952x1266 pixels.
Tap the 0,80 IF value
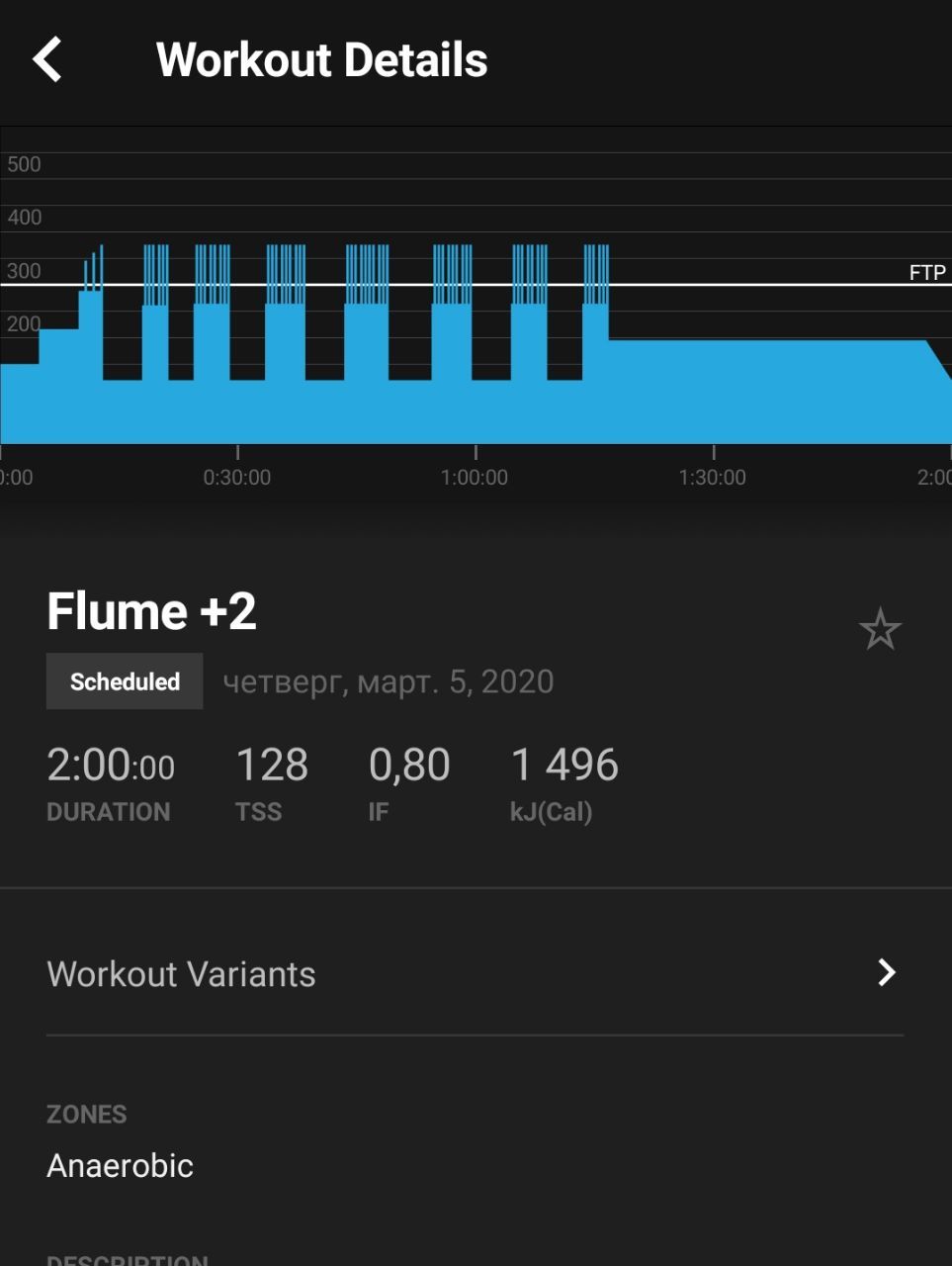point(409,766)
